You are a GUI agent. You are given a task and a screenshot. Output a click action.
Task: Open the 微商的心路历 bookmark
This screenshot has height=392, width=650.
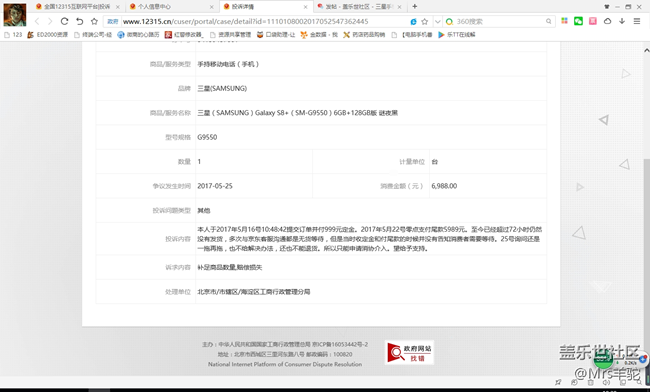pyautogui.click(x=138, y=35)
